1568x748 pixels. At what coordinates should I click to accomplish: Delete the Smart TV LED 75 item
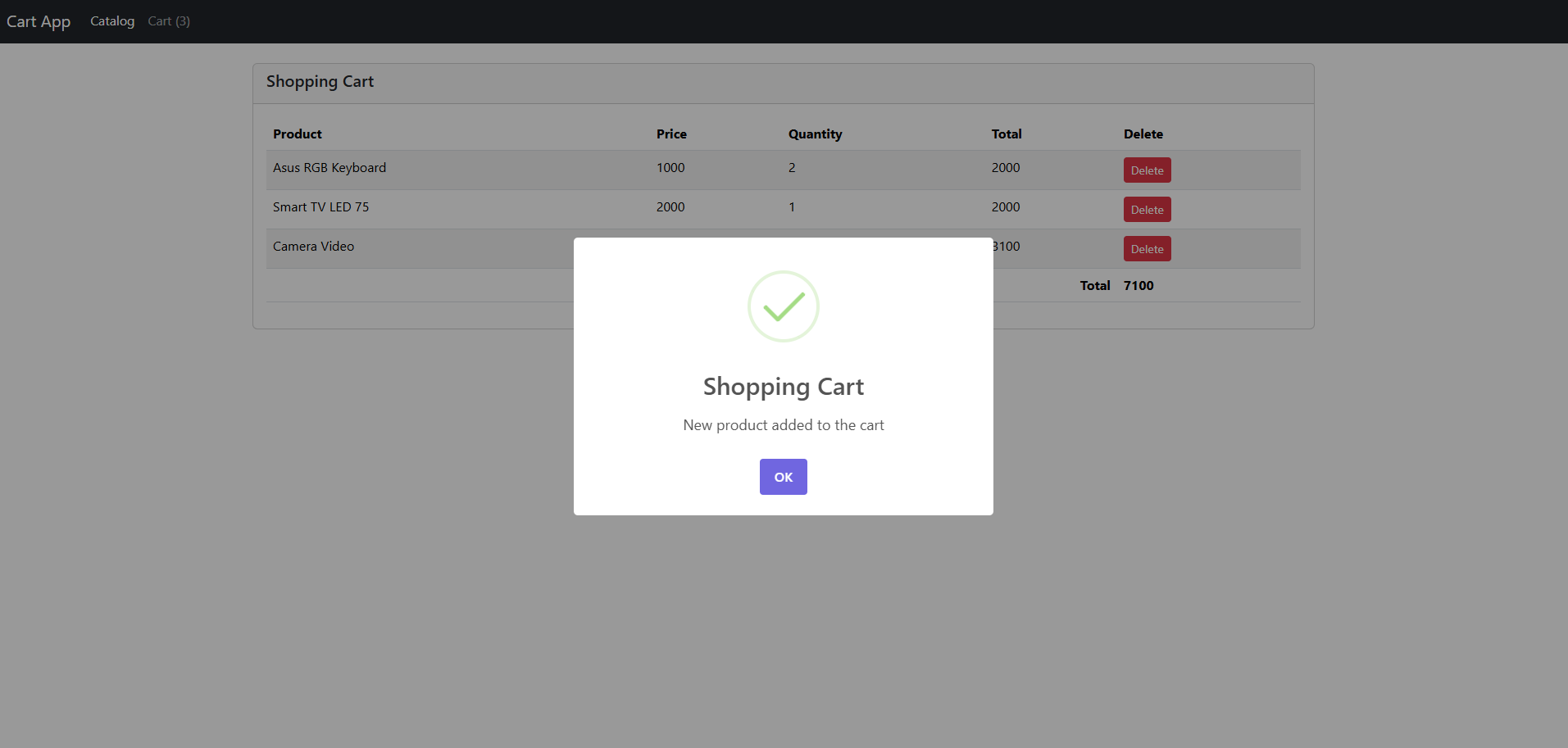(x=1146, y=210)
